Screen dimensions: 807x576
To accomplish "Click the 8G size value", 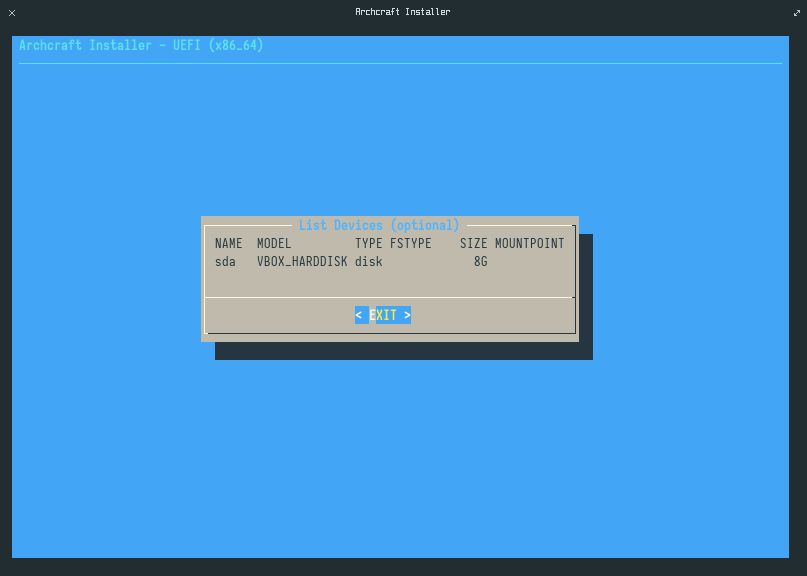I will [481, 261].
